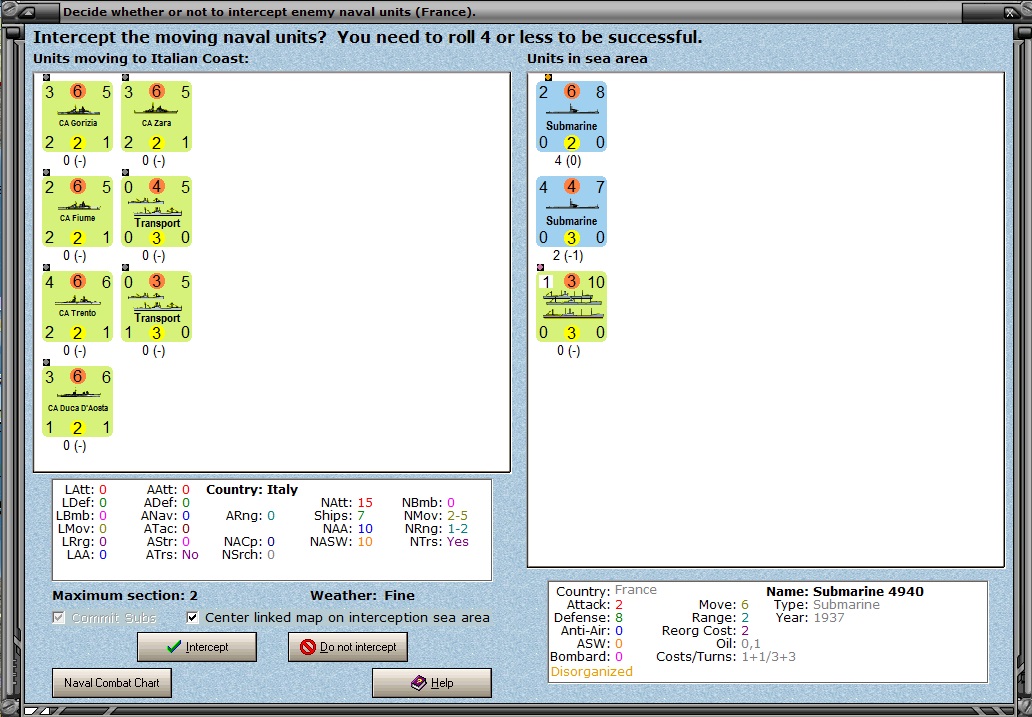
Task: Toggle the Commit Subs checkbox
Action: (x=59, y=618)
